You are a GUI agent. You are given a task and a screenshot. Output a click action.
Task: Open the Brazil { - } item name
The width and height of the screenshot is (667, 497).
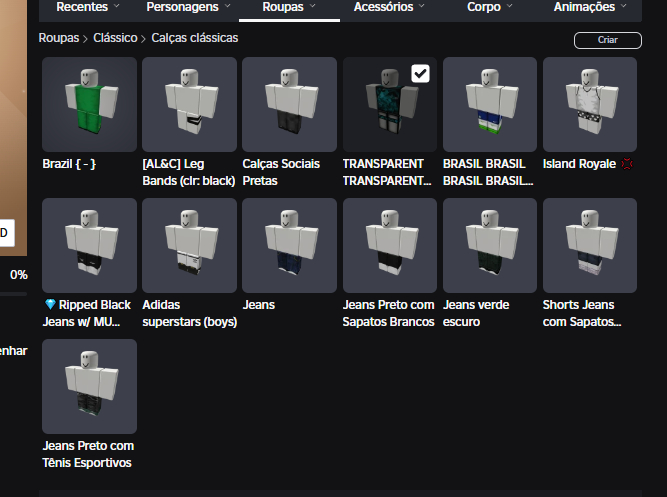click(69, 164)
